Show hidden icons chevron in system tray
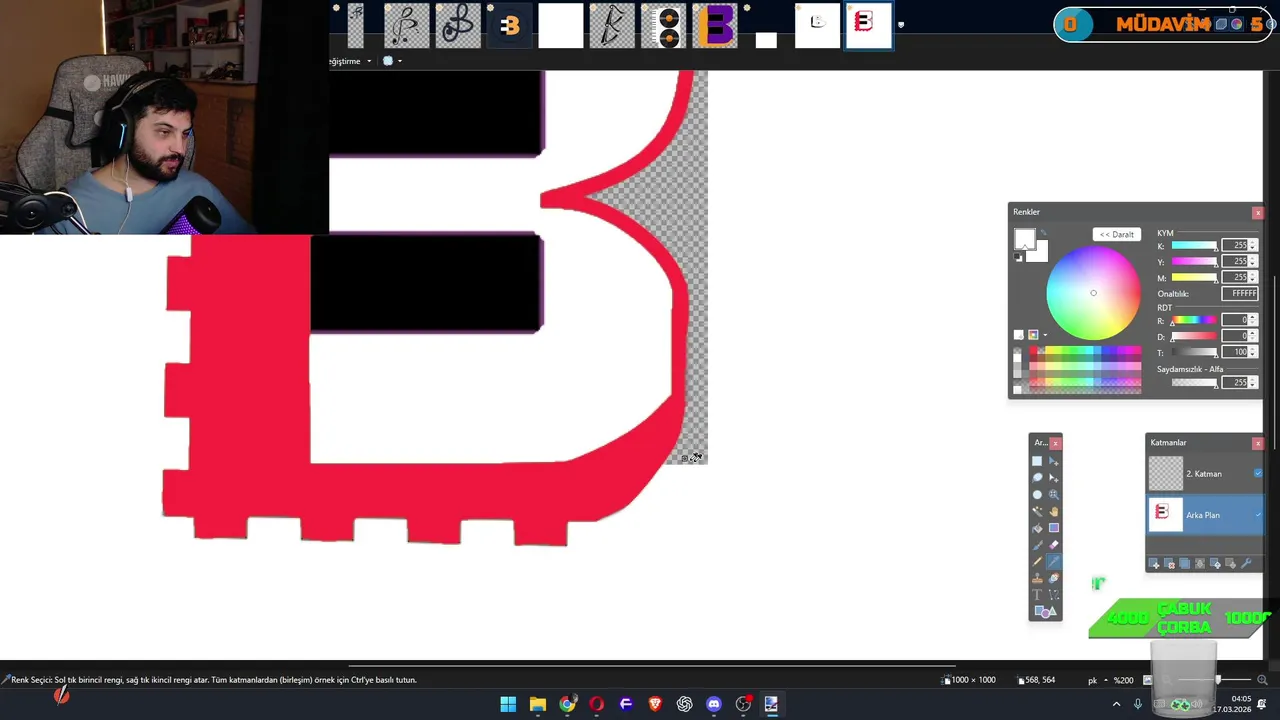1280x720 pixels. tap(1116, 704)
